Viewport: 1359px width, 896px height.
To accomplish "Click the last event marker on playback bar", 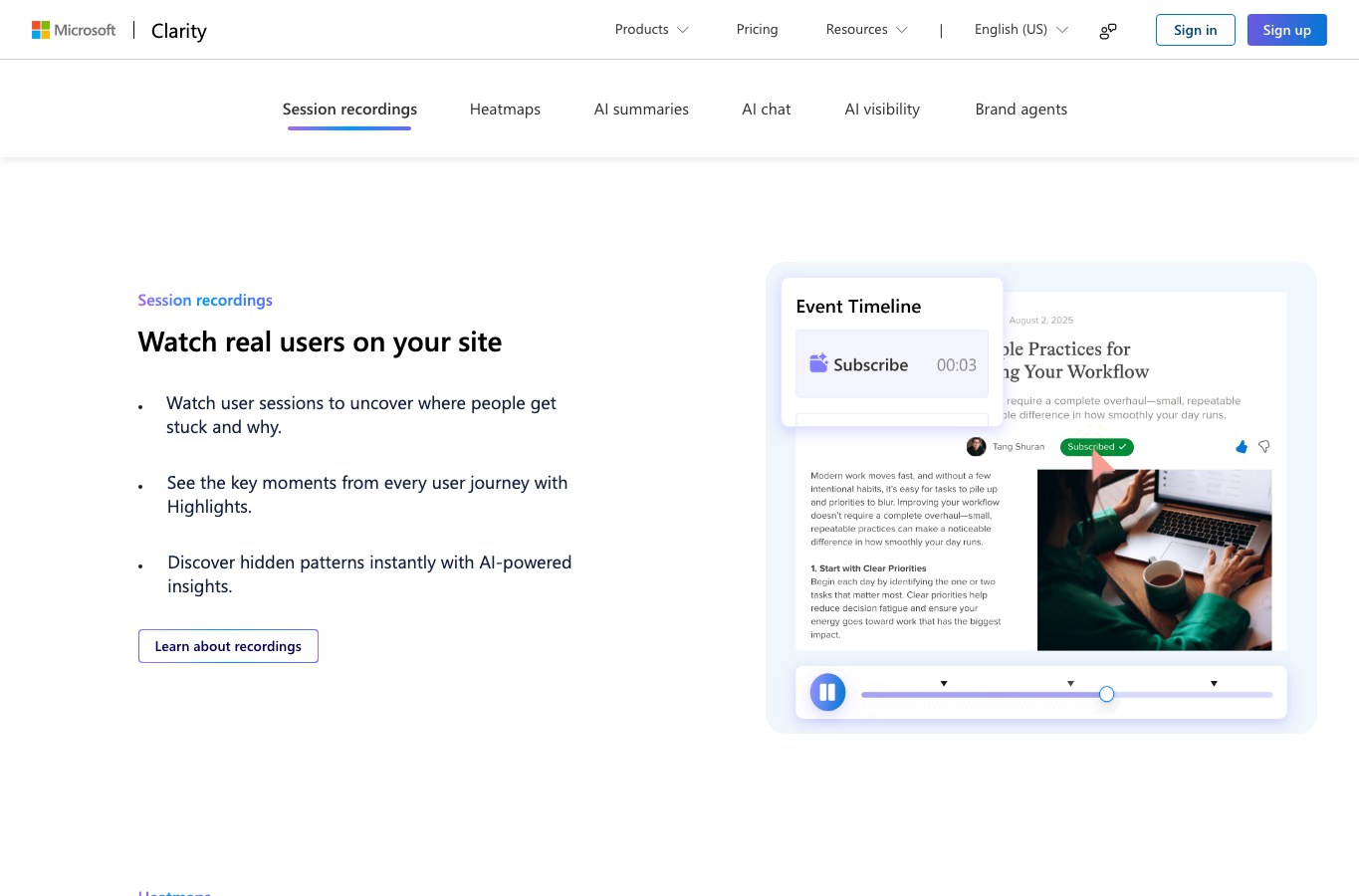I will pos(1214,683).
